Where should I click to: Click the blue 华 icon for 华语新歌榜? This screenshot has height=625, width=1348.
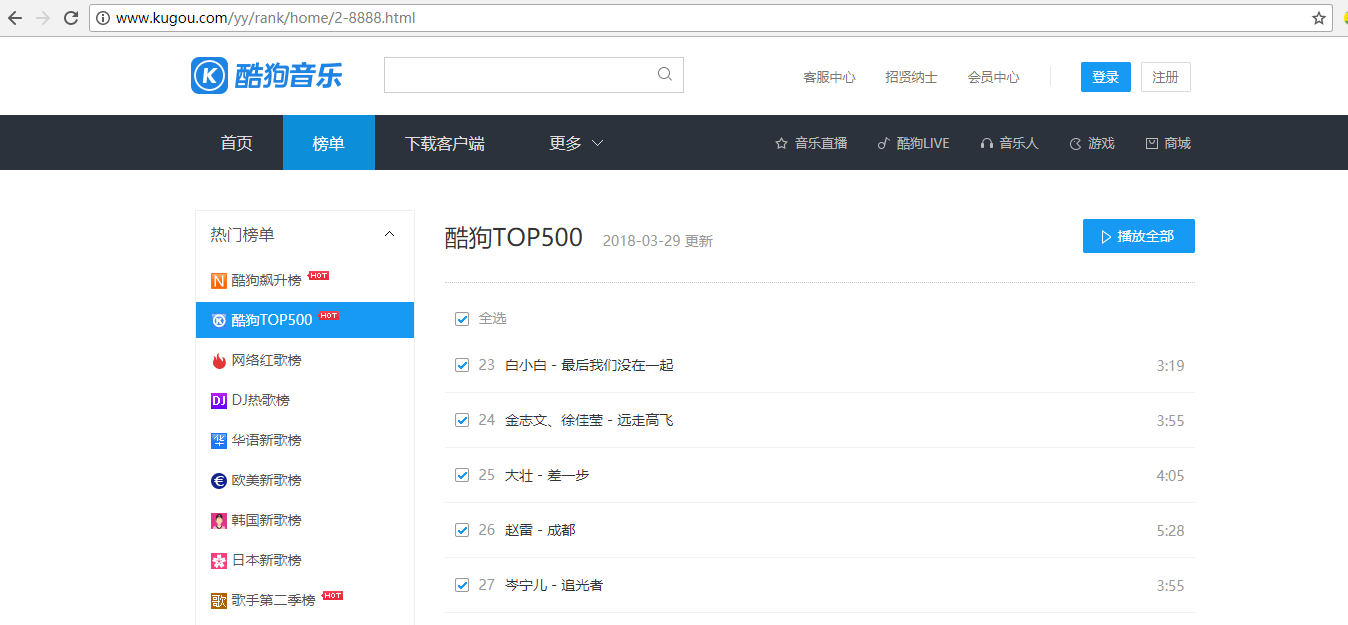coord(219,441)
